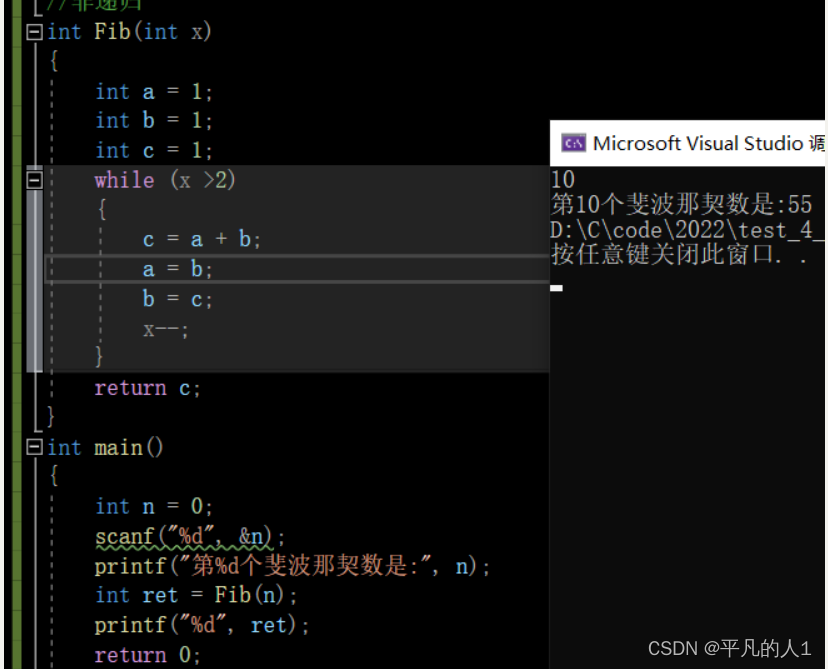The image size is (828, 669).
Task: Click the highlighted line 'a = b;'
Action: [x=177, y=269]
